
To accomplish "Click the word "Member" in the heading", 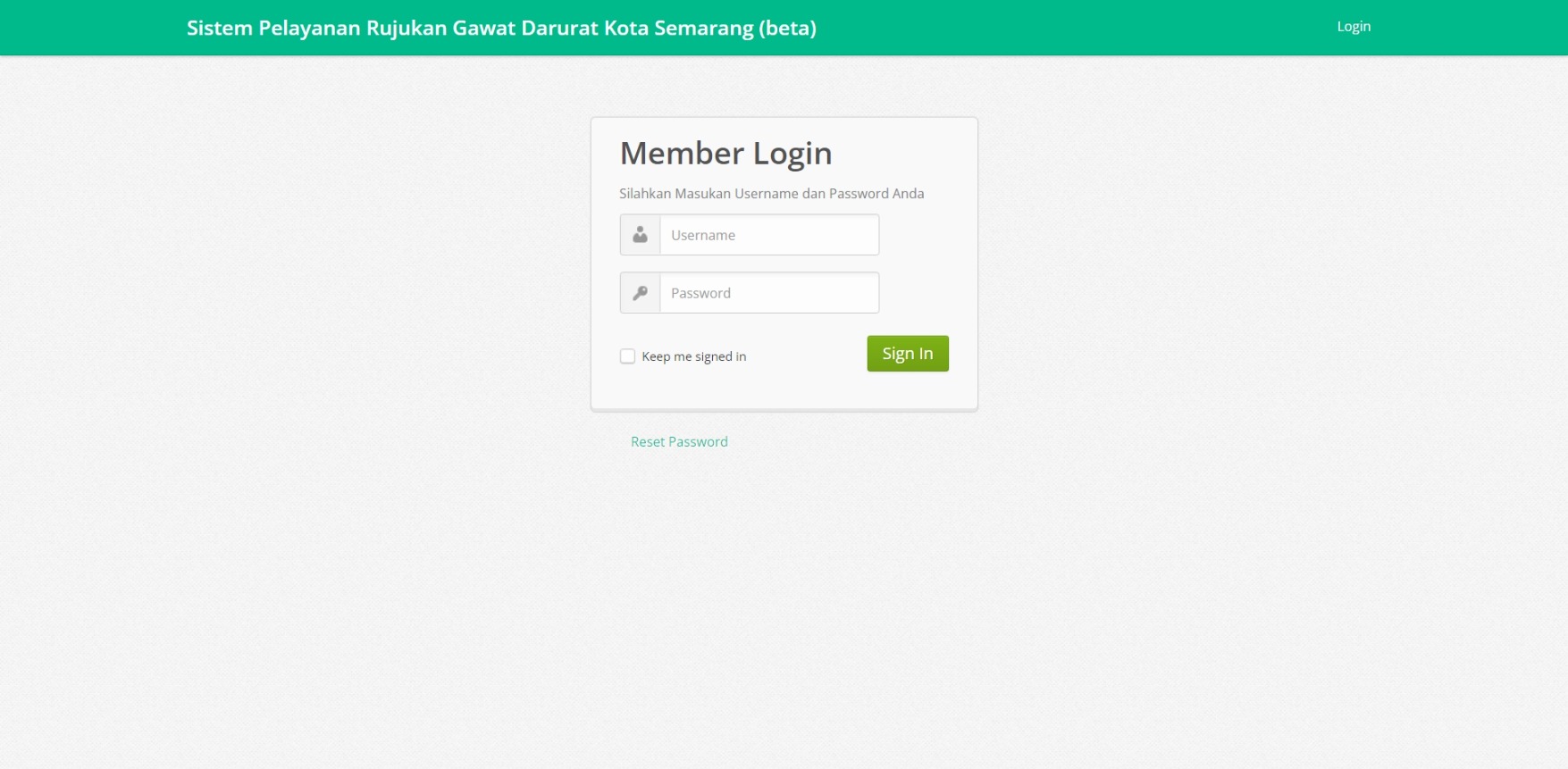I will (682, 154).
